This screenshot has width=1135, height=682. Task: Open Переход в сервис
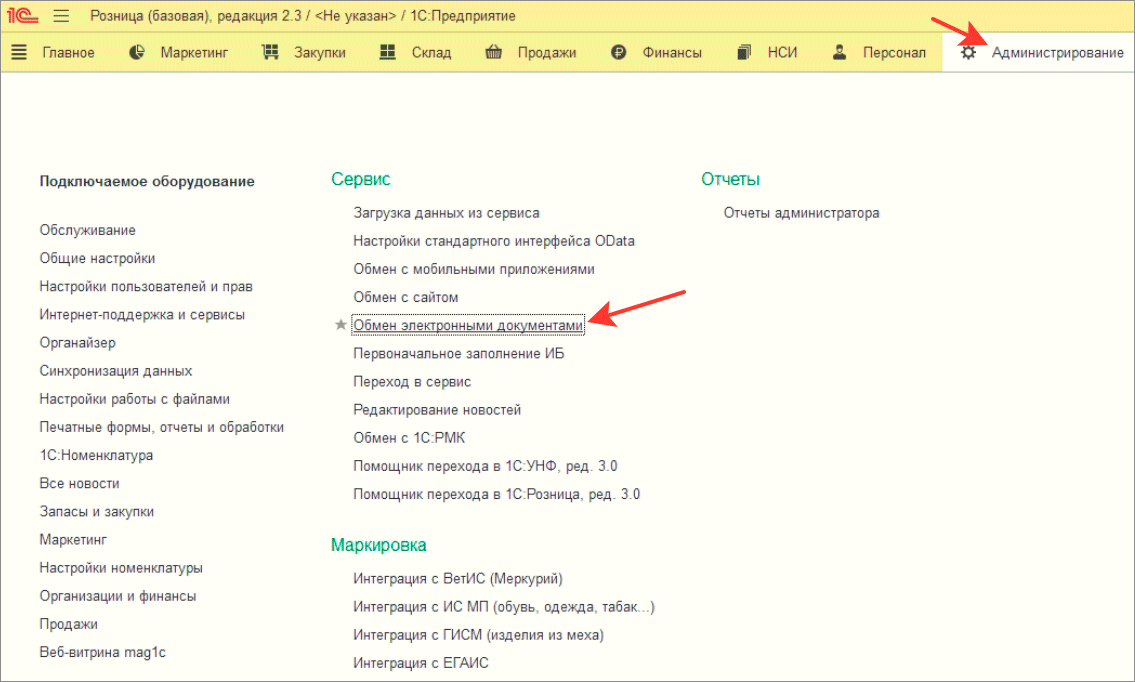click(412, 382)
